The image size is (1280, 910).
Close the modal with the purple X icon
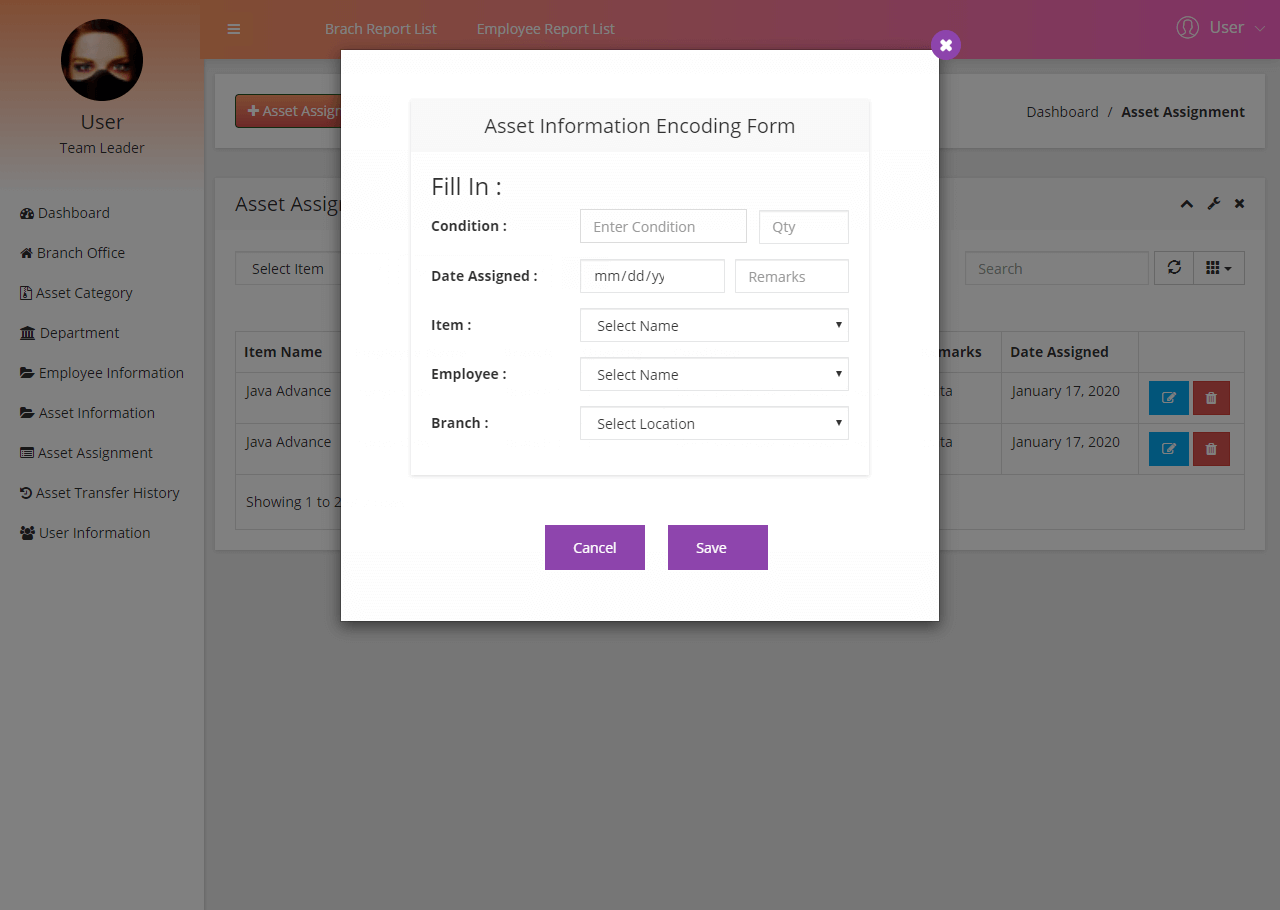pos(946,45)
